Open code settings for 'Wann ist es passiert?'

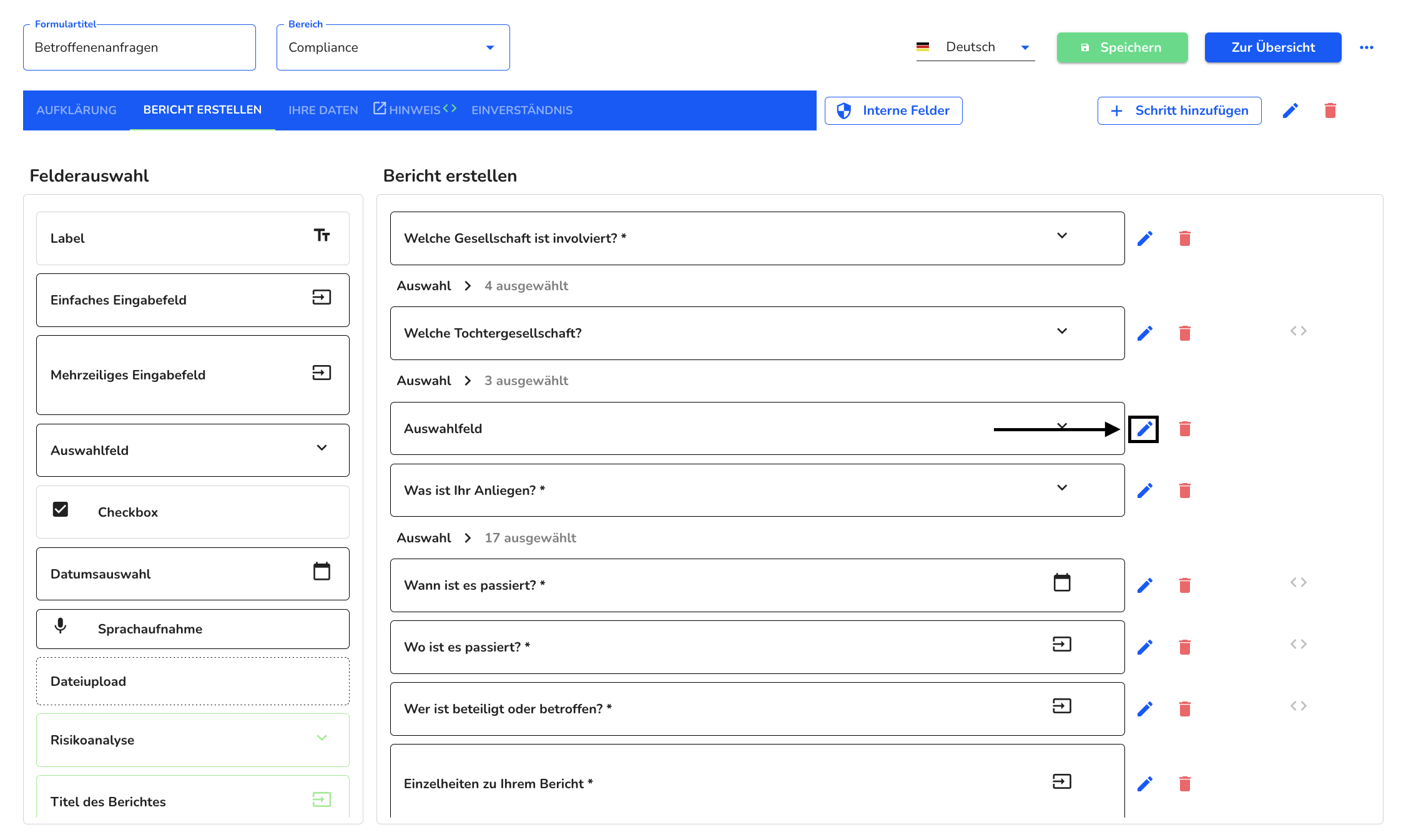coord(1299,582)
